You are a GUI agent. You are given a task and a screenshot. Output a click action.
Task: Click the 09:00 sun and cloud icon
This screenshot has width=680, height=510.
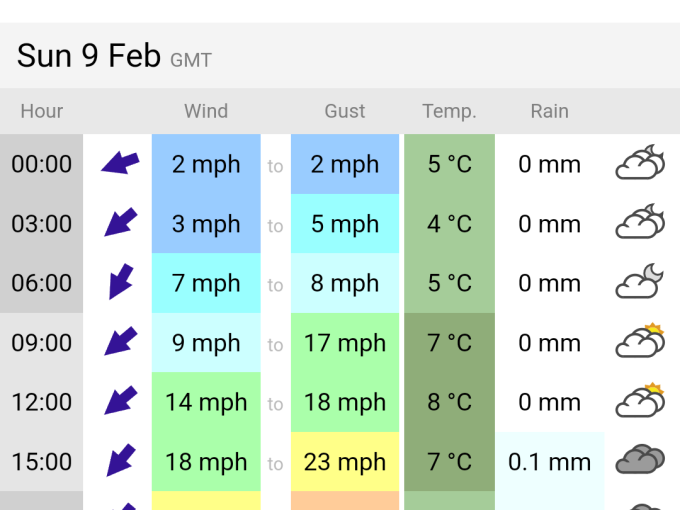(640, 342)
